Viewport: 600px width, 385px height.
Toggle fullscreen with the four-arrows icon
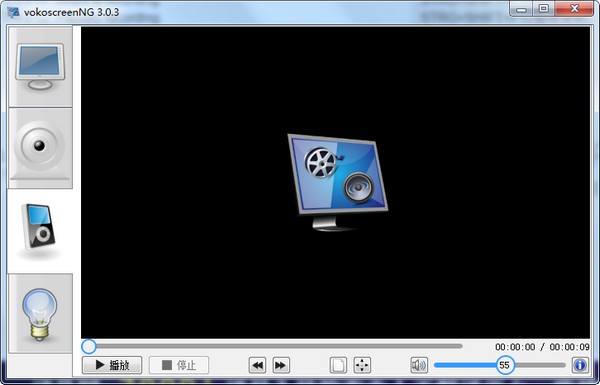[362, 365]
